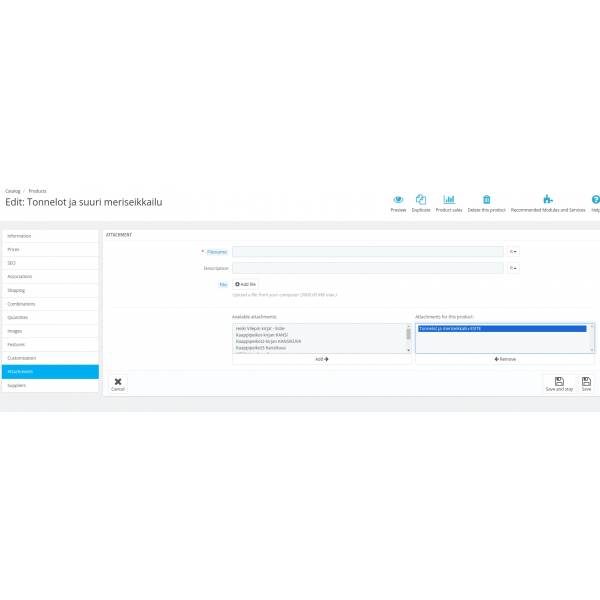Click the Cancel X button

[x=118, y=384]
